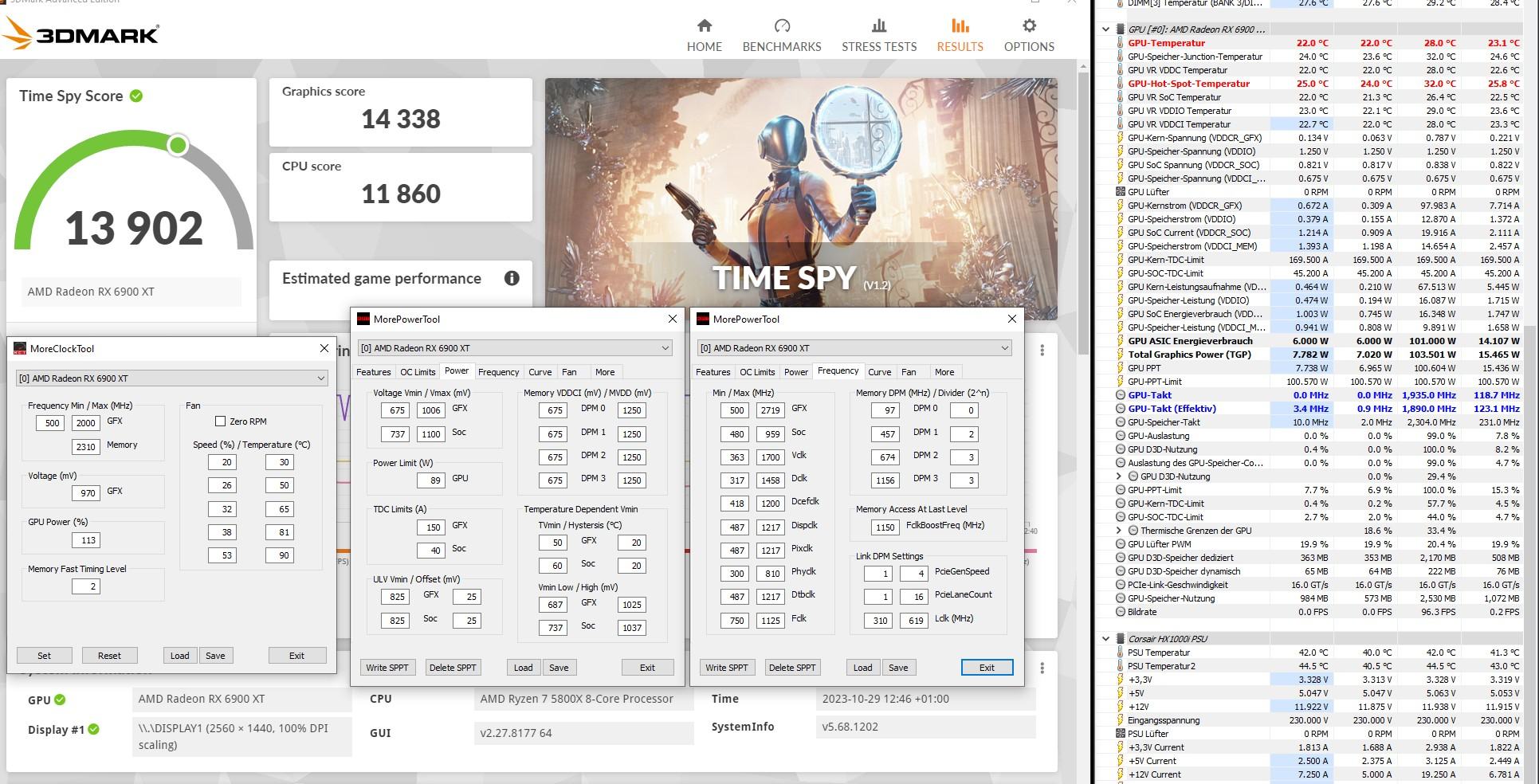The width and height of the screenshot is (1539, 784).
Task: Click the MoreClockTool Load button
Action: (180, 656)
